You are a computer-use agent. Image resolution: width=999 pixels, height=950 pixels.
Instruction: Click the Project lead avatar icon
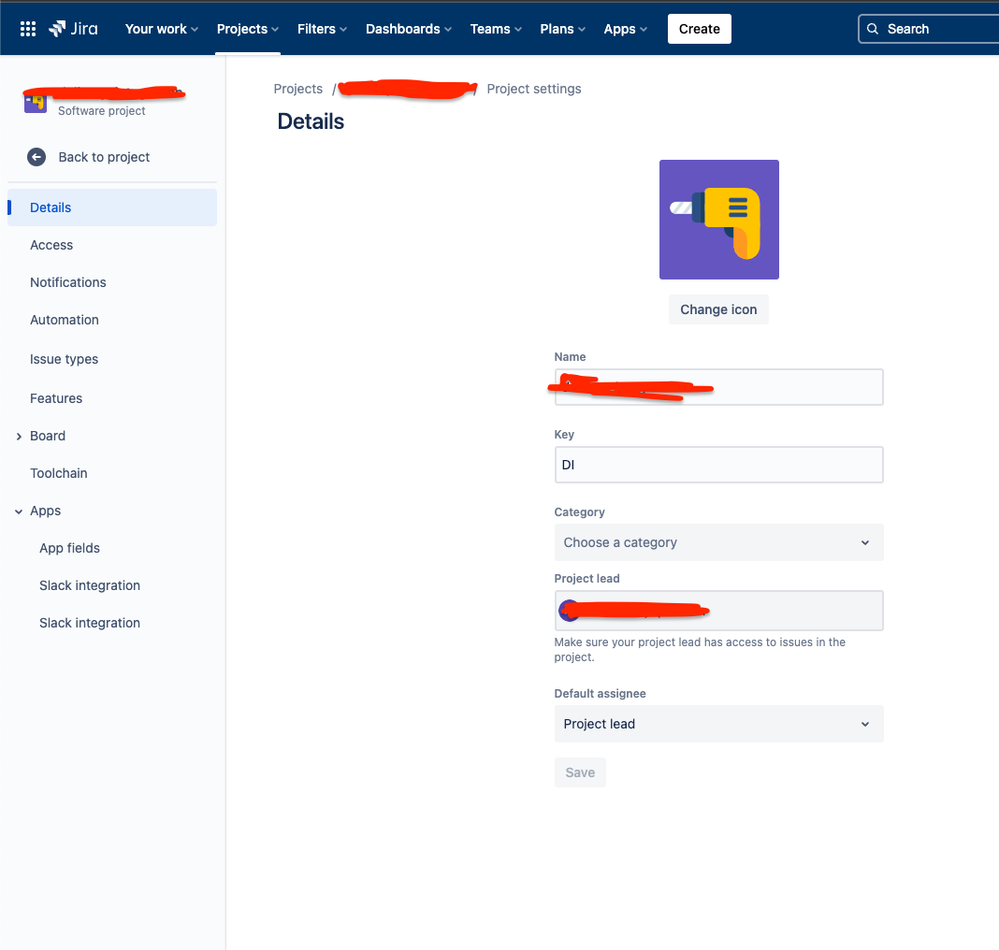pos(569,610)
